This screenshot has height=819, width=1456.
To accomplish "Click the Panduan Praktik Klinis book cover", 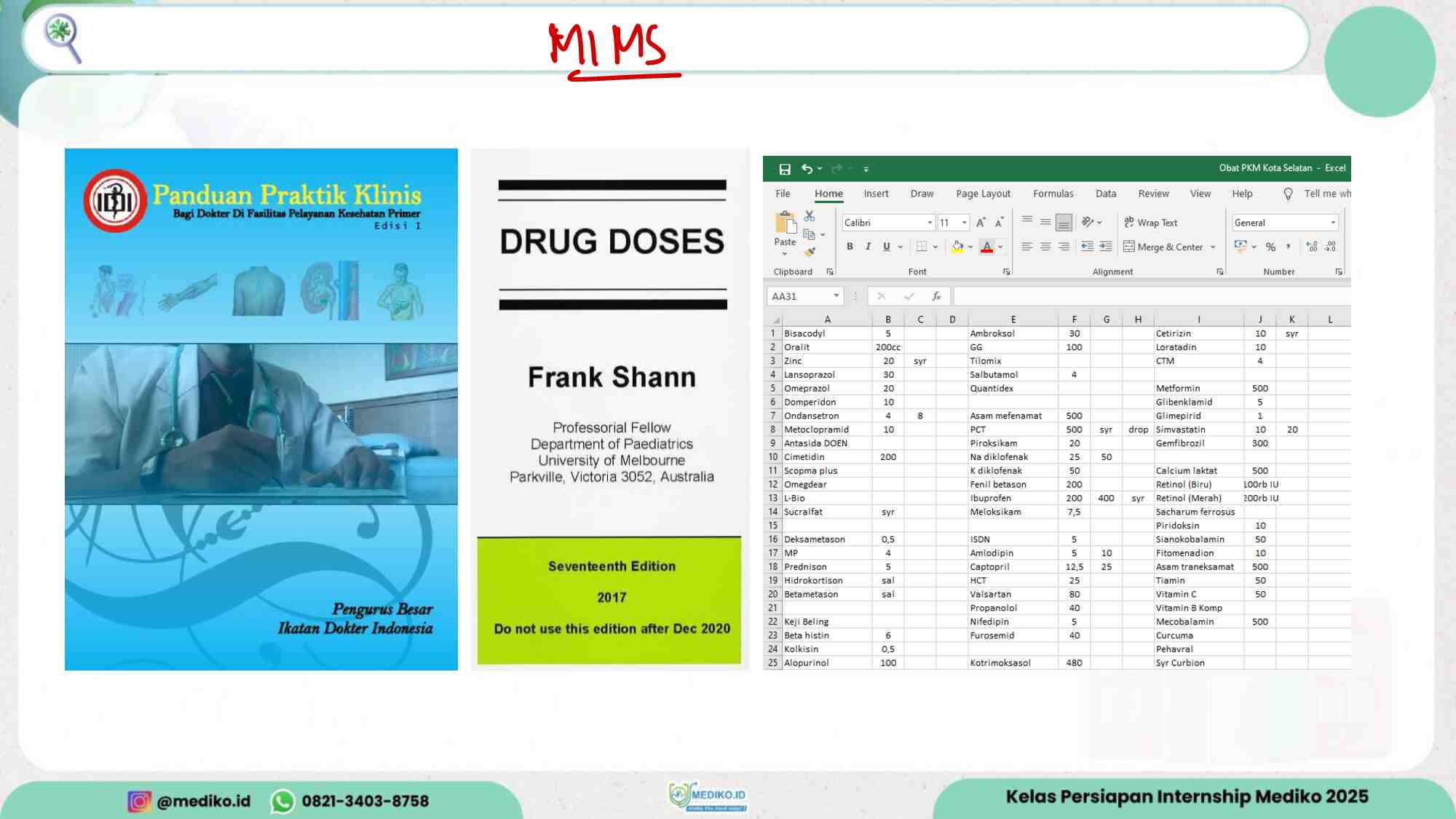I will point(261,409).
